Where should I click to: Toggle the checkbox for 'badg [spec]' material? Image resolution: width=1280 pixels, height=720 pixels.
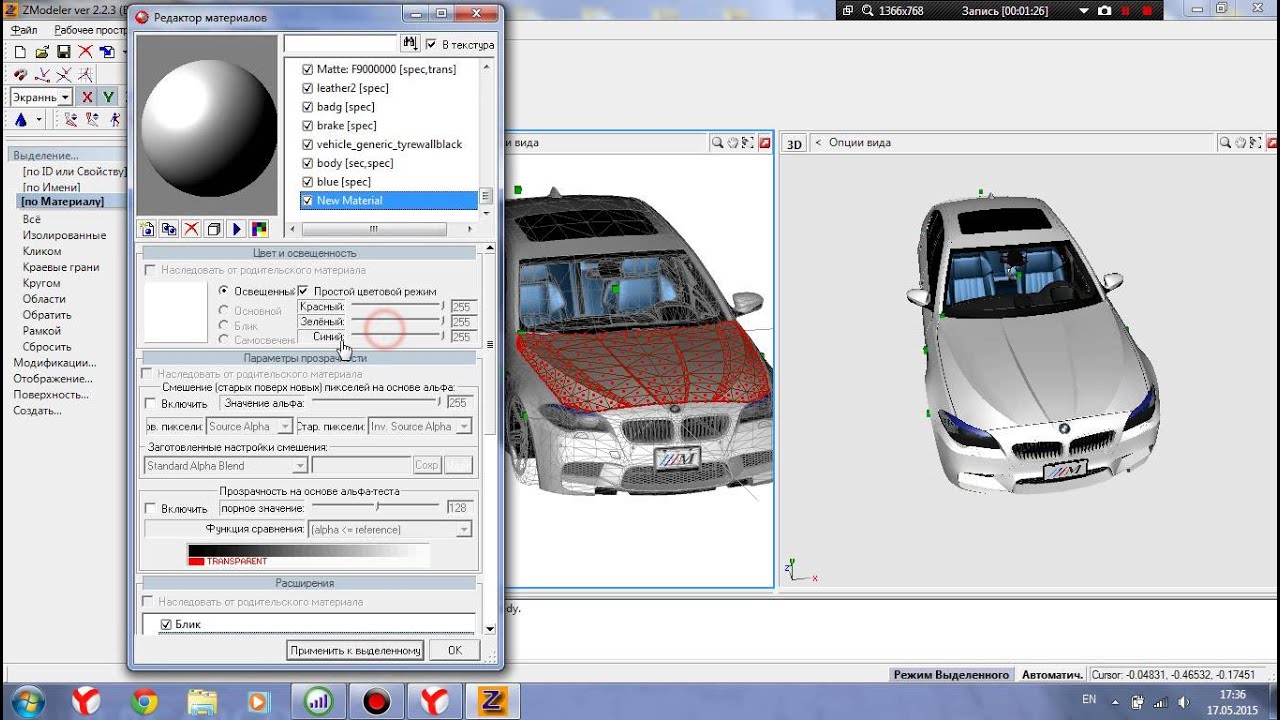coord(308,107)
